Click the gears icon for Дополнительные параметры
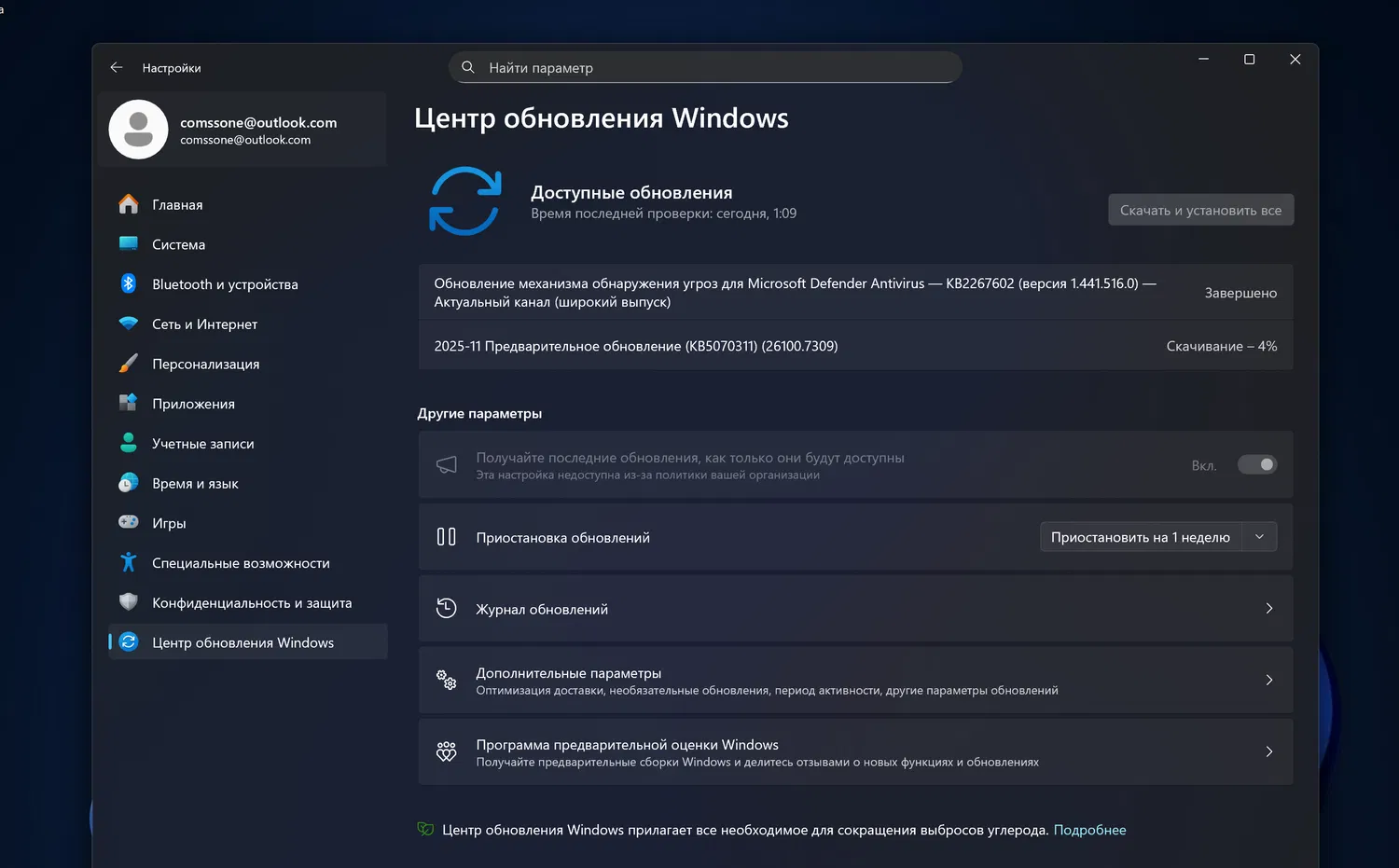This screenshot has height=868, width=1399. click(x=447, y=680)
